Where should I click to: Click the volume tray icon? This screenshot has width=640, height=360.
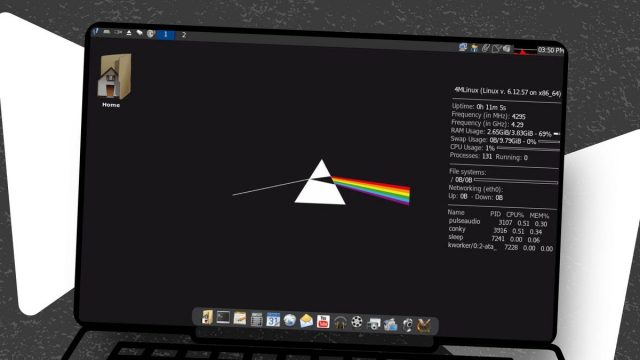[x=507, y=49]
